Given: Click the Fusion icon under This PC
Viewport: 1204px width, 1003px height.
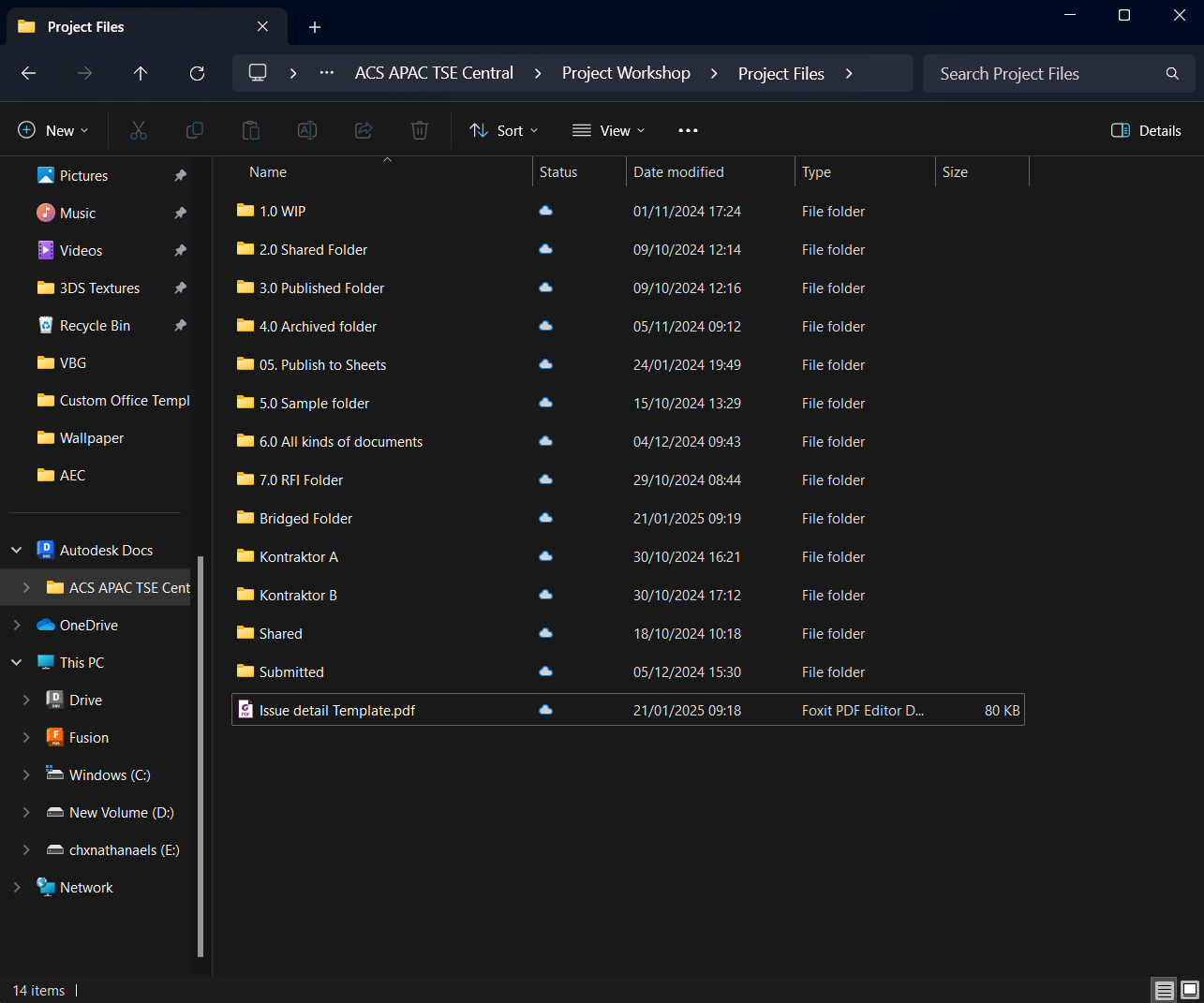Looking at the screenshot, I should 53,737.
